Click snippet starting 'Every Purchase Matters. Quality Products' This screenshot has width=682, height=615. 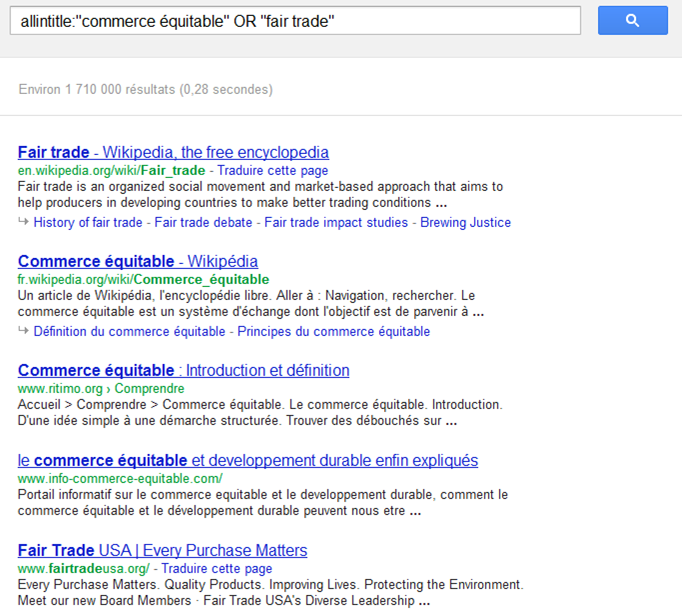[x=271, y=592]
